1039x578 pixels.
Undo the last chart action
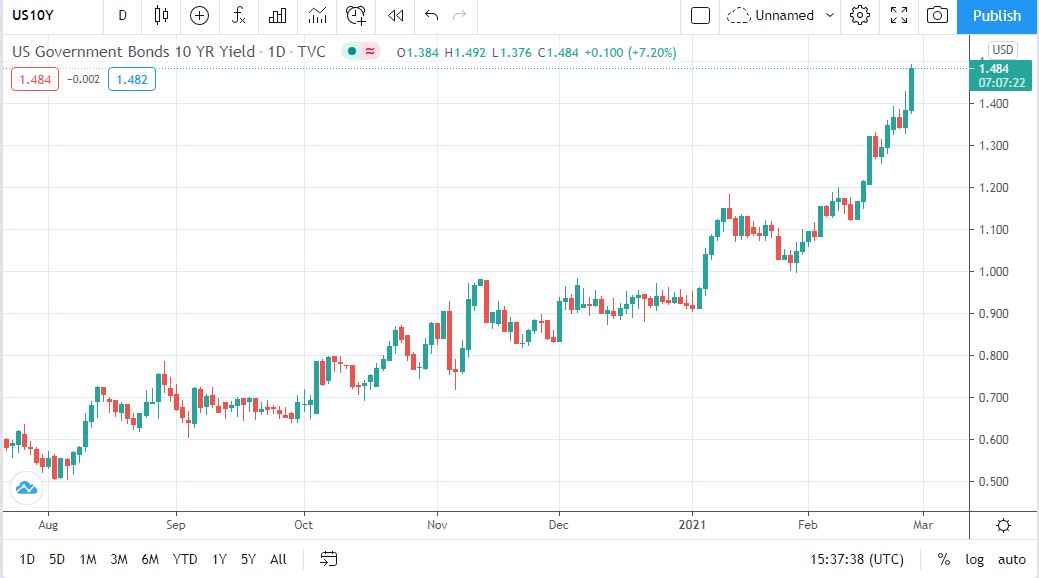(x=431, y=15)
